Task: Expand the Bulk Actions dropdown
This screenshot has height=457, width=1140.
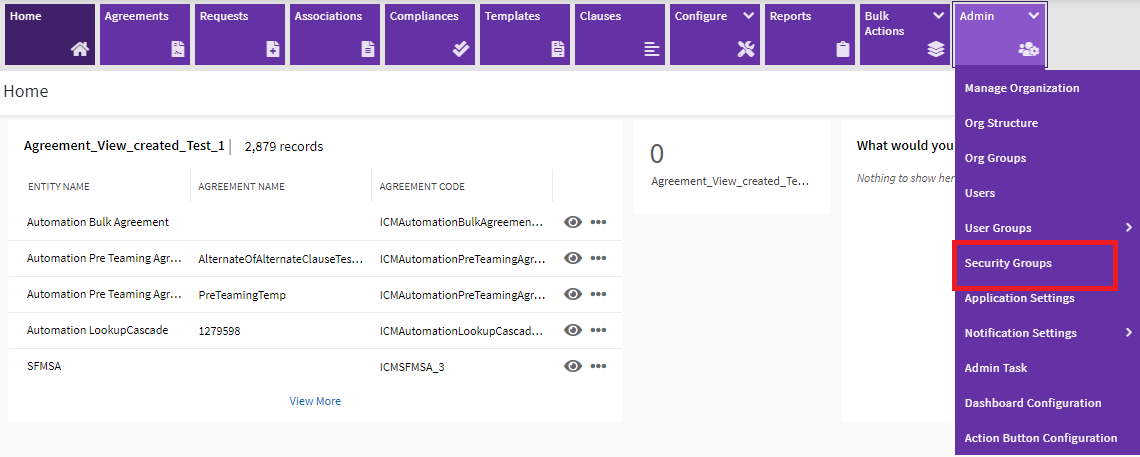Action: (938, 17)
